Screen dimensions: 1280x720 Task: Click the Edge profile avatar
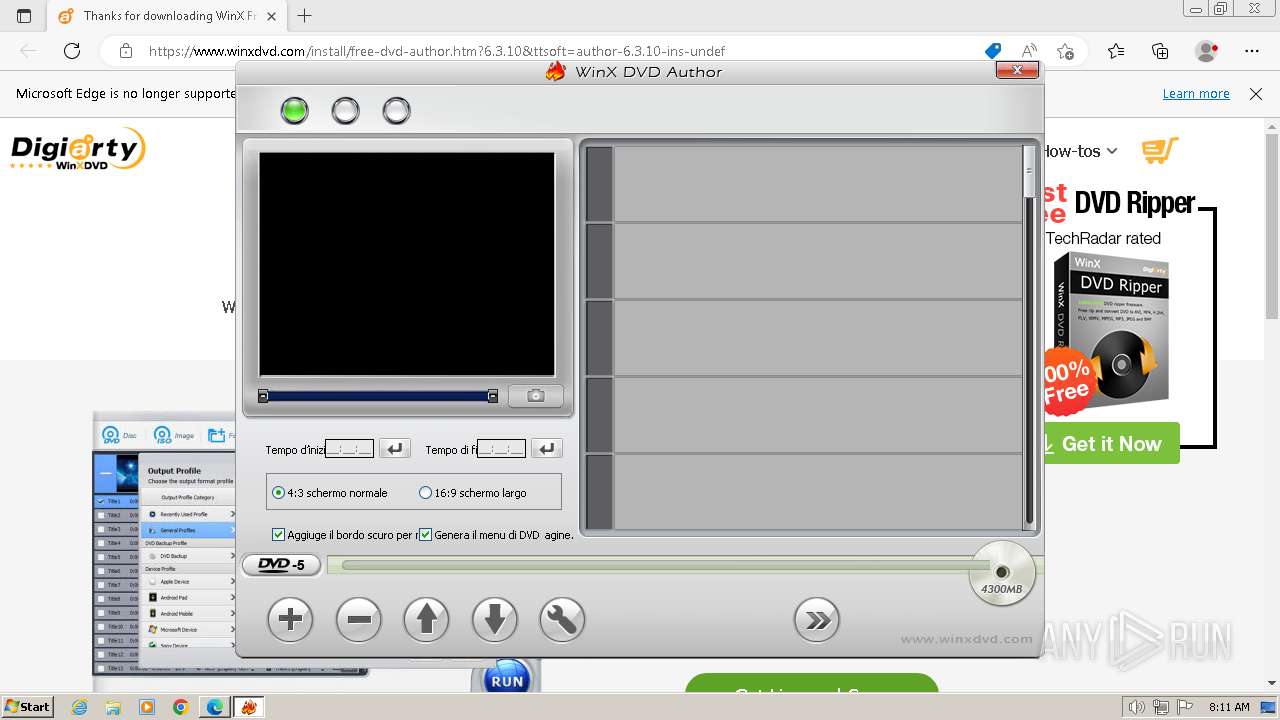point(1206,51)
